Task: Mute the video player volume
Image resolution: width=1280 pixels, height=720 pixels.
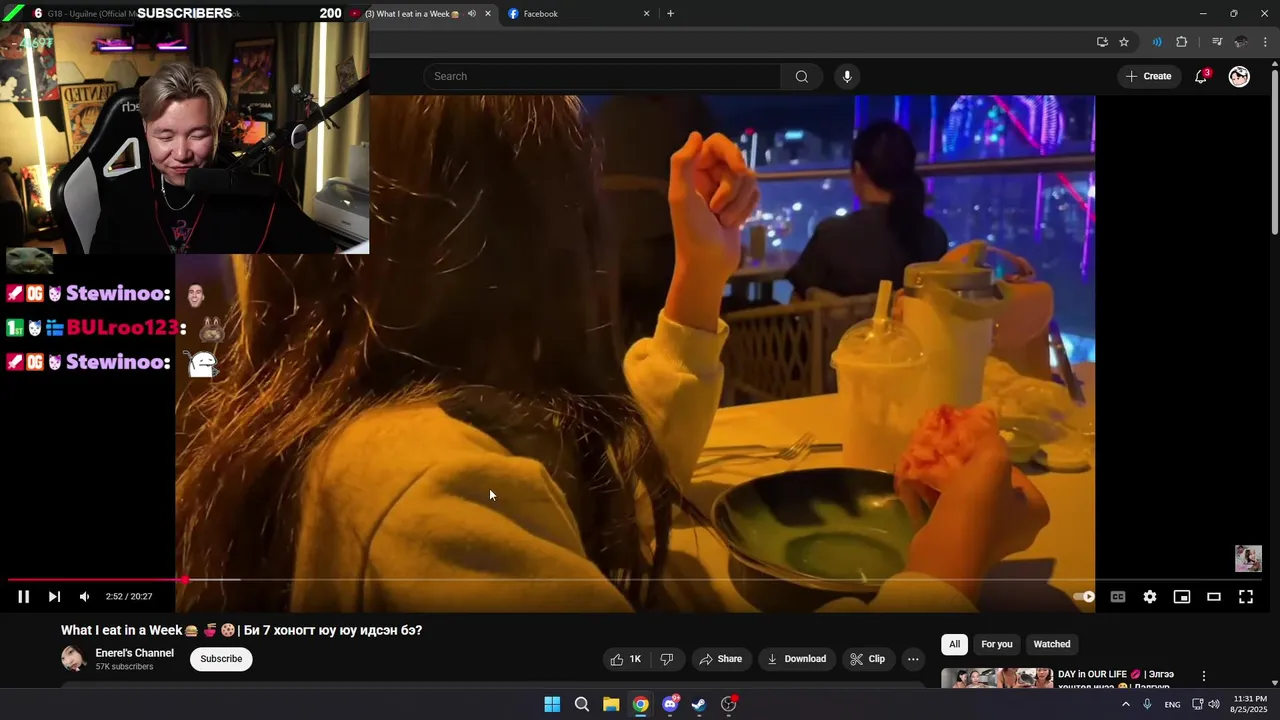Action: click(x=84, y=597)
